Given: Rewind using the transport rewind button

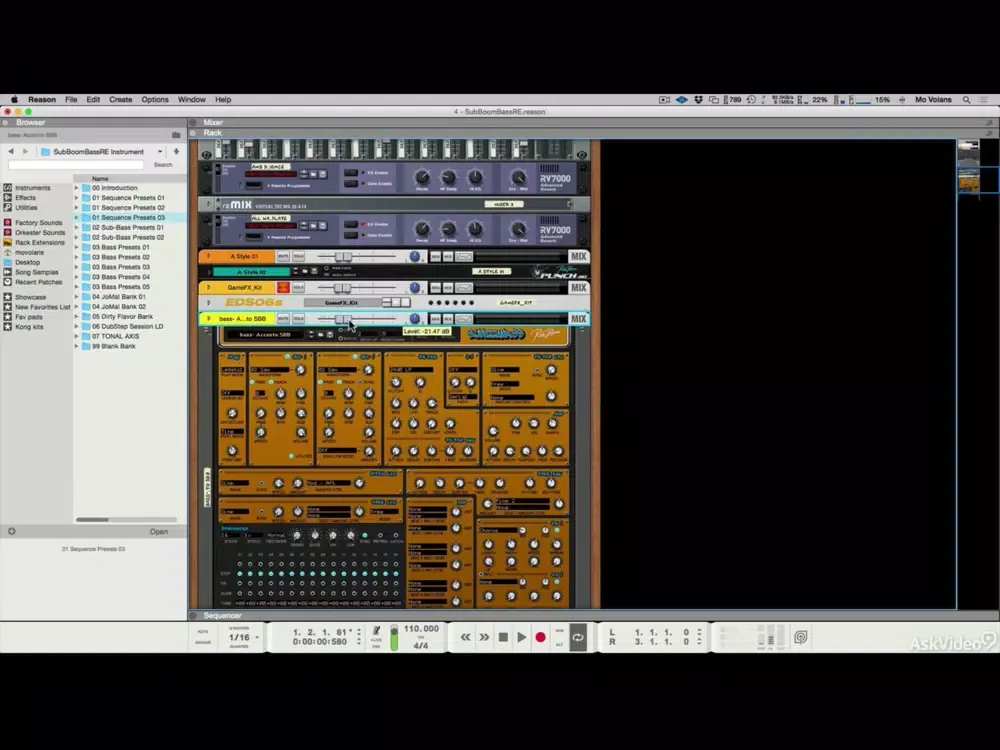Looking at the screenshot, I should click(466, 637).
